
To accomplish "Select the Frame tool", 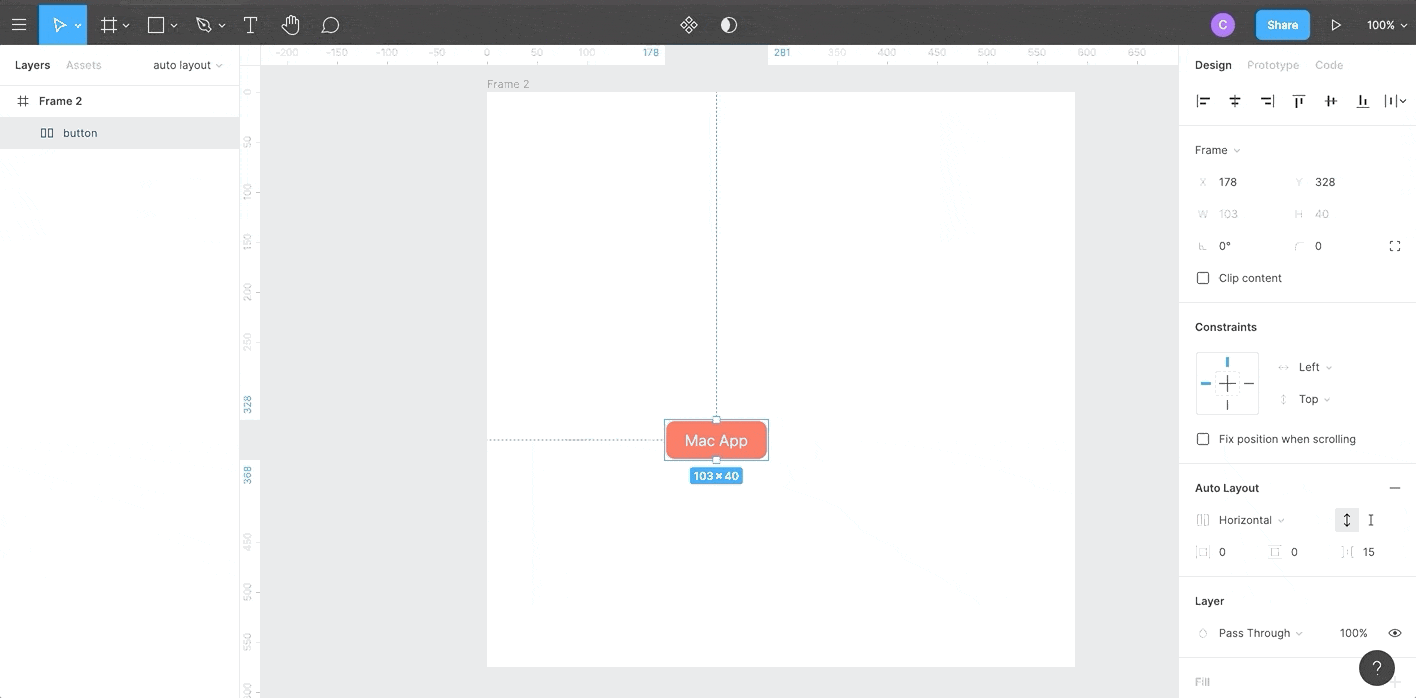I will (109, 24).
